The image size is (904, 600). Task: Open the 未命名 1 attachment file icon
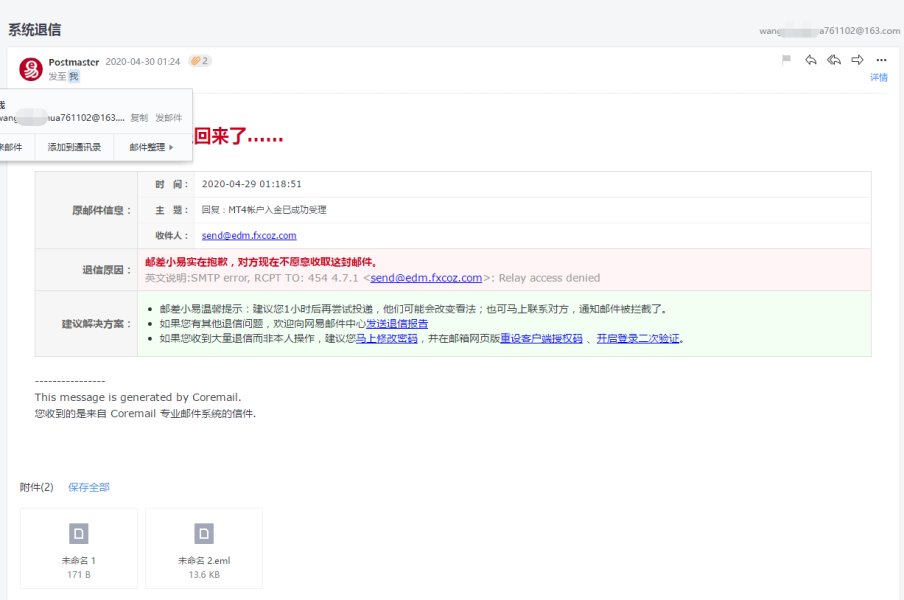pos(79,533)
